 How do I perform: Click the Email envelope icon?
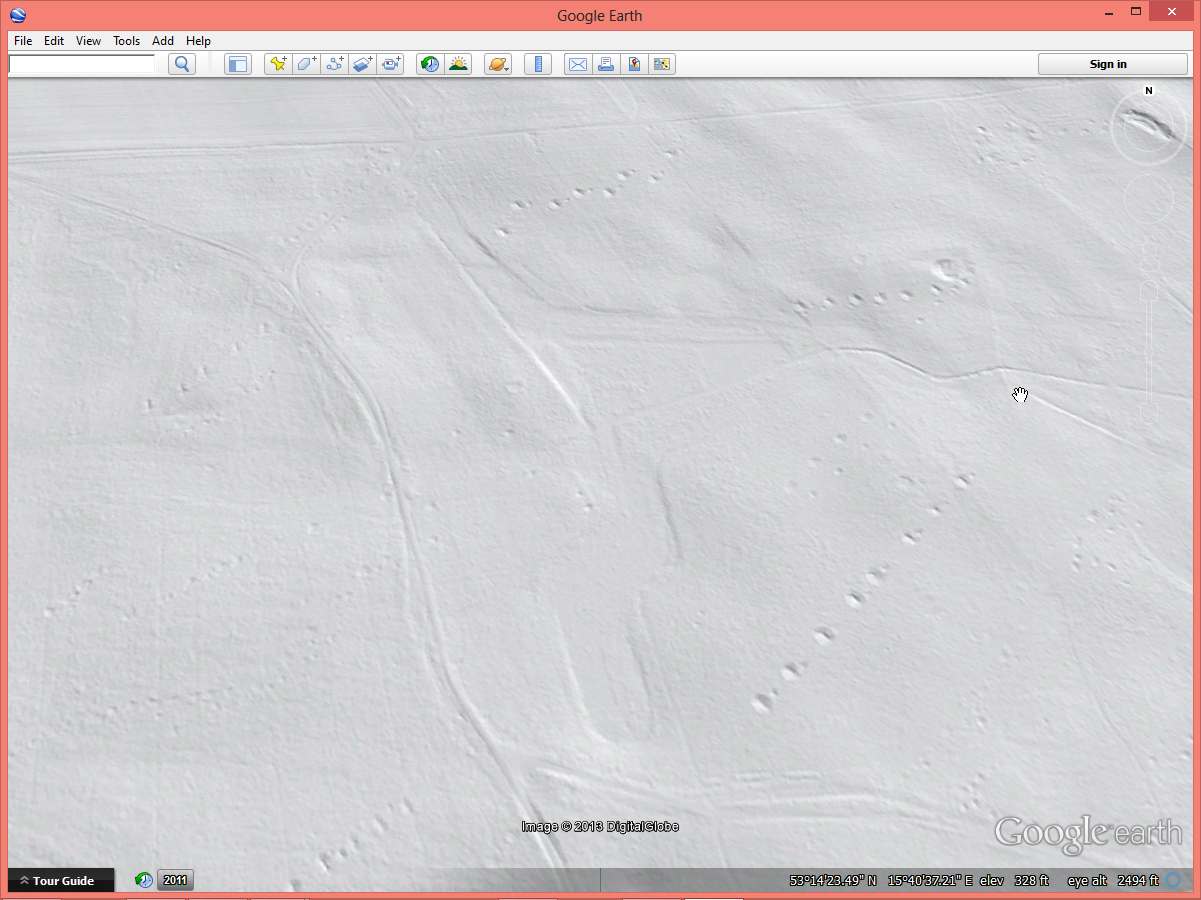click(x=578, y=64)
